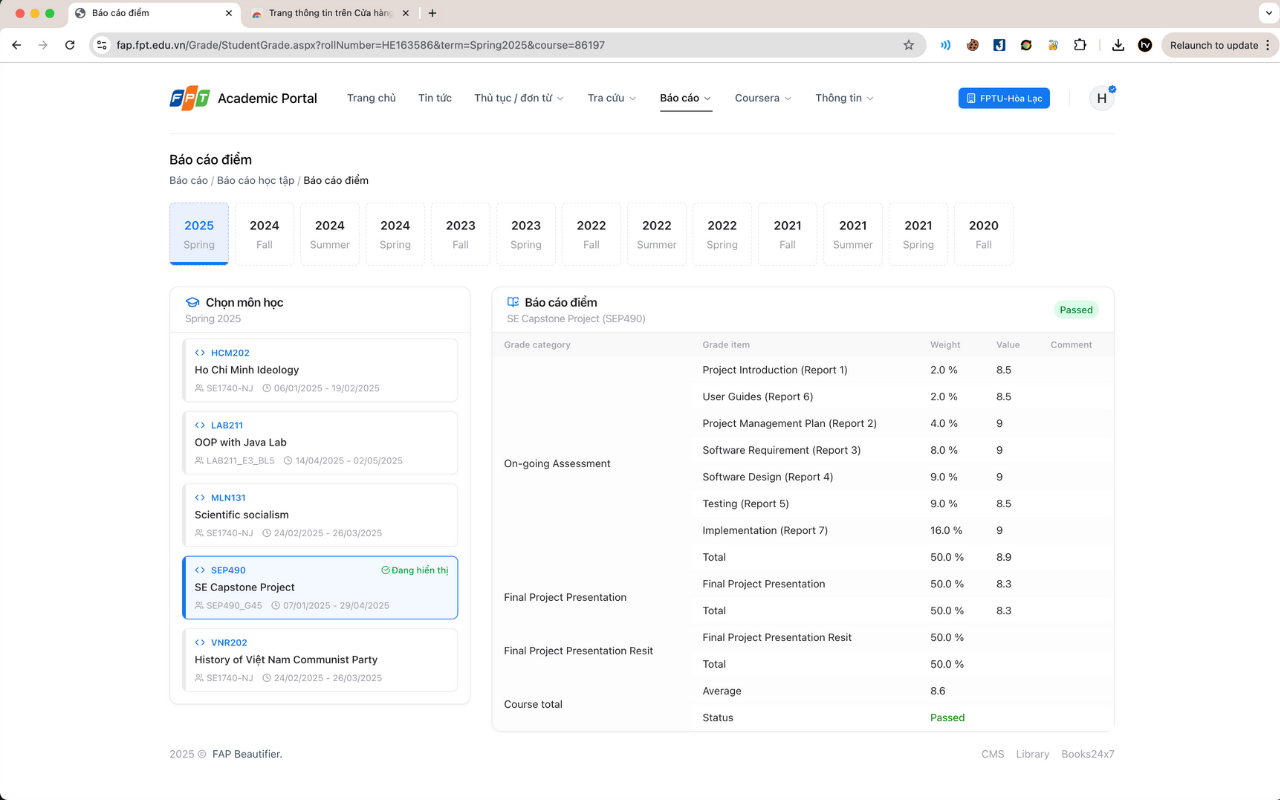Image resolution: width=1280 pixels, height=800 pixels.
Task: Click the browser address bar URL
Action: (x=361, y=45)
